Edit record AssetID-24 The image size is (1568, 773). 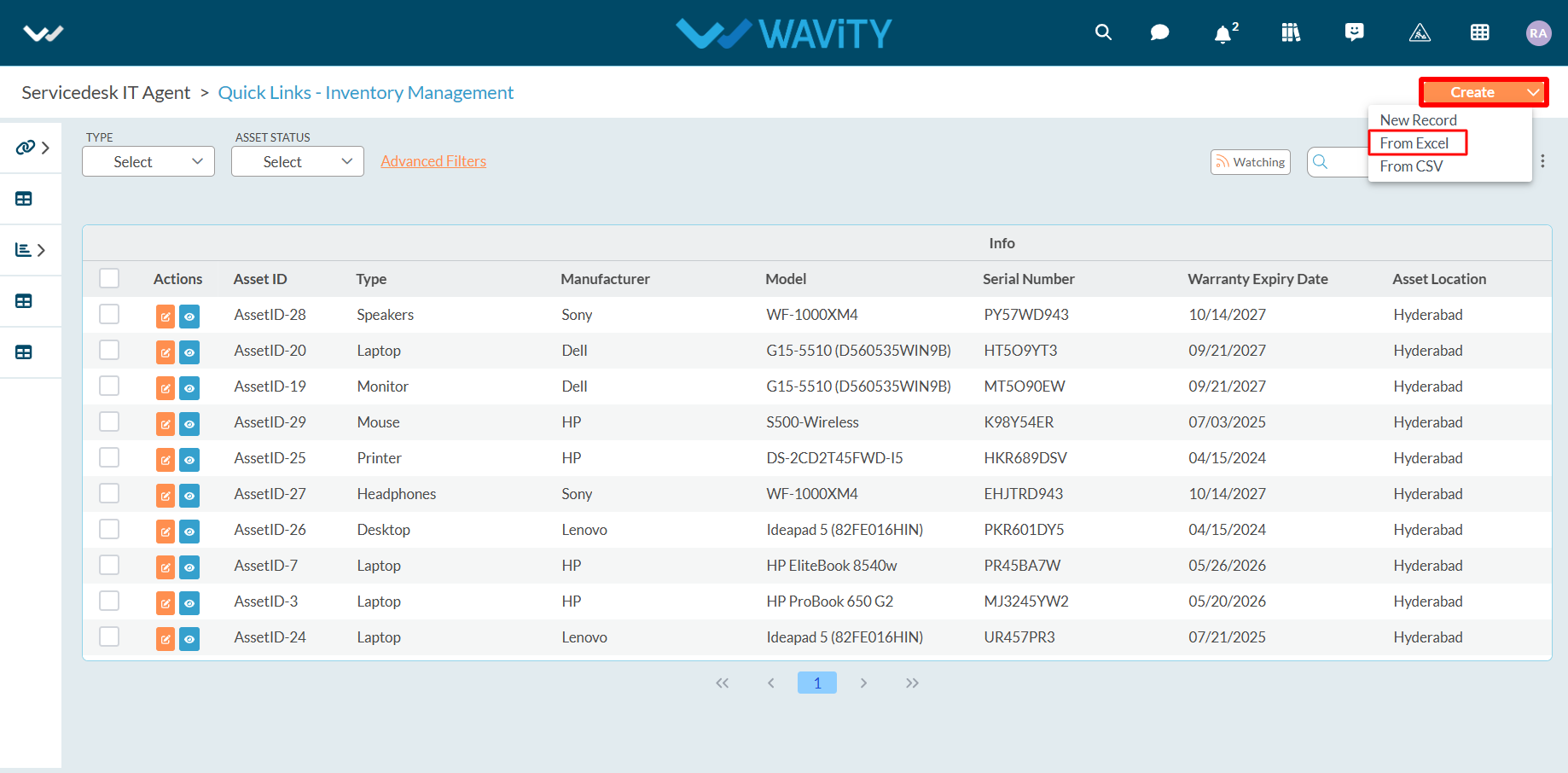166,639
